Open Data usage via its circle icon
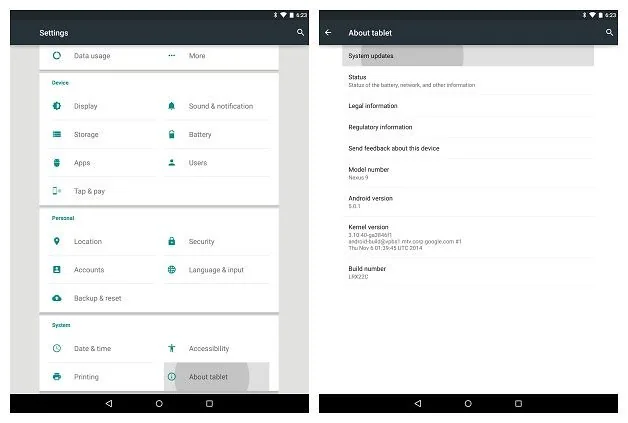The height and width of the screenshot is (423, 628). (57, 56)
